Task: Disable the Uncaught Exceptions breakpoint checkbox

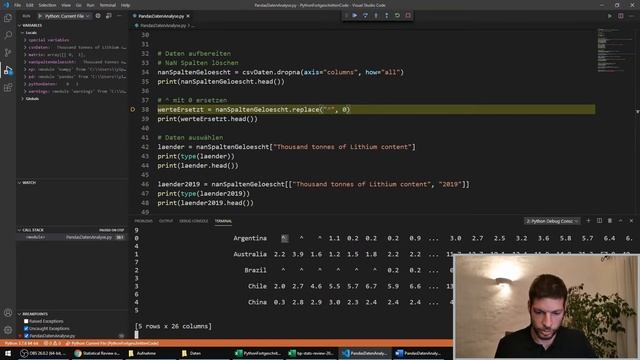Action: pos(26,329)
